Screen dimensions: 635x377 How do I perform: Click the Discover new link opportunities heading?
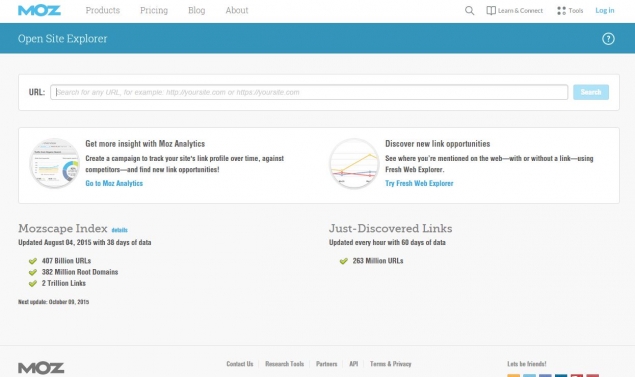tap(437, 144)
